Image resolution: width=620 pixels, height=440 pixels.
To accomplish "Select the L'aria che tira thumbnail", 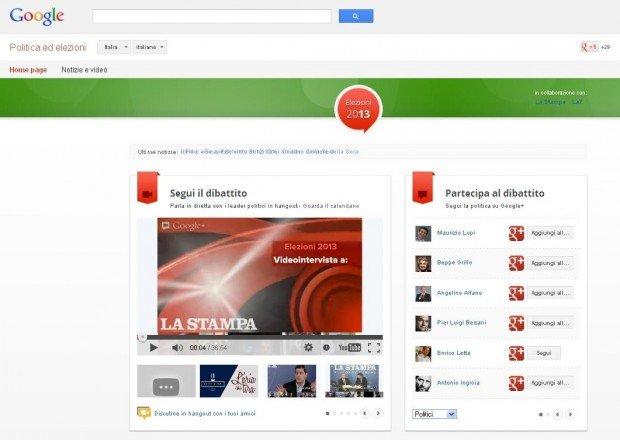I will click(229, 381).
